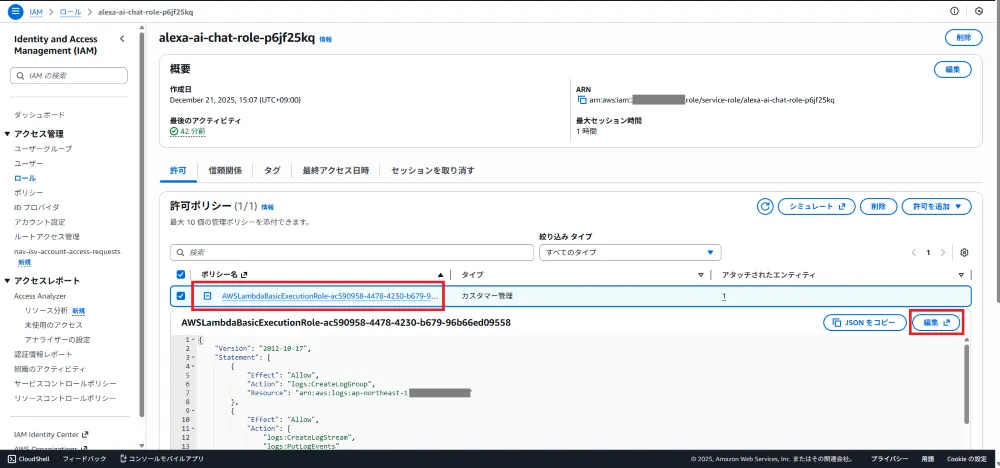Open table preferences via the gear icon
The width and height of the screenshot is (1000, 468).
click(964, 253)
